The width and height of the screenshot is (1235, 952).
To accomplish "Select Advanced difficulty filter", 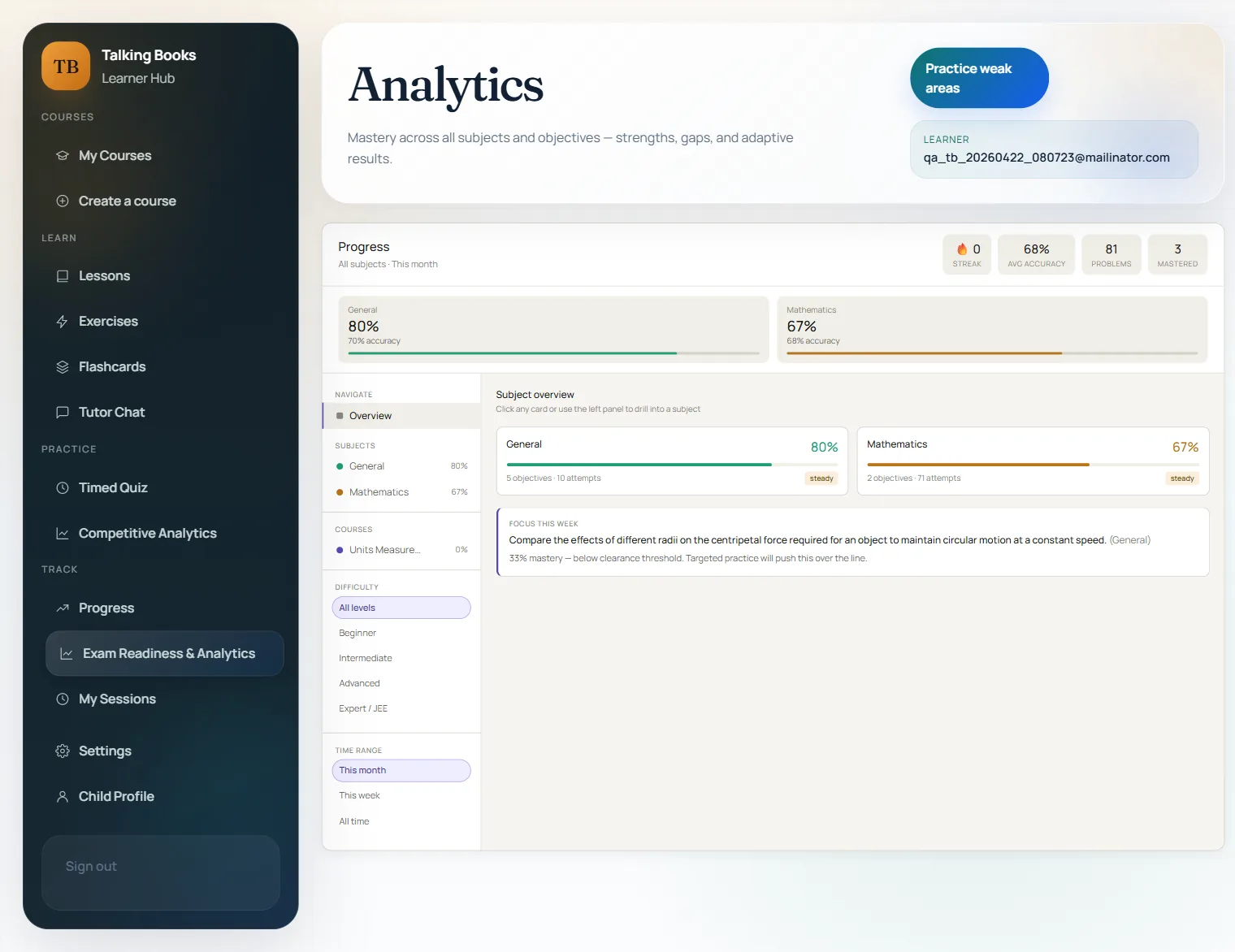I will click(x=401, y=683).
